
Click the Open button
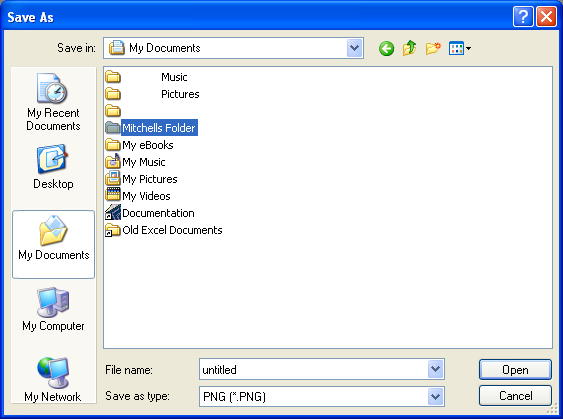515,370
